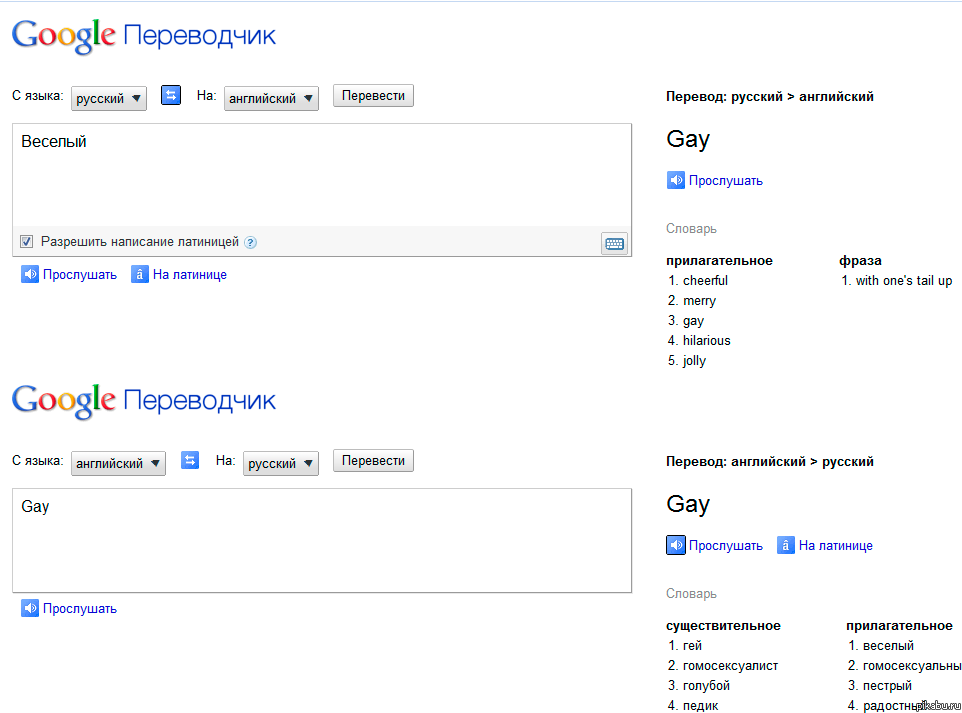This screenshot has height=713, width=962.
Task: Click help question icon next to latin option
Action: [x=251, y=242]
